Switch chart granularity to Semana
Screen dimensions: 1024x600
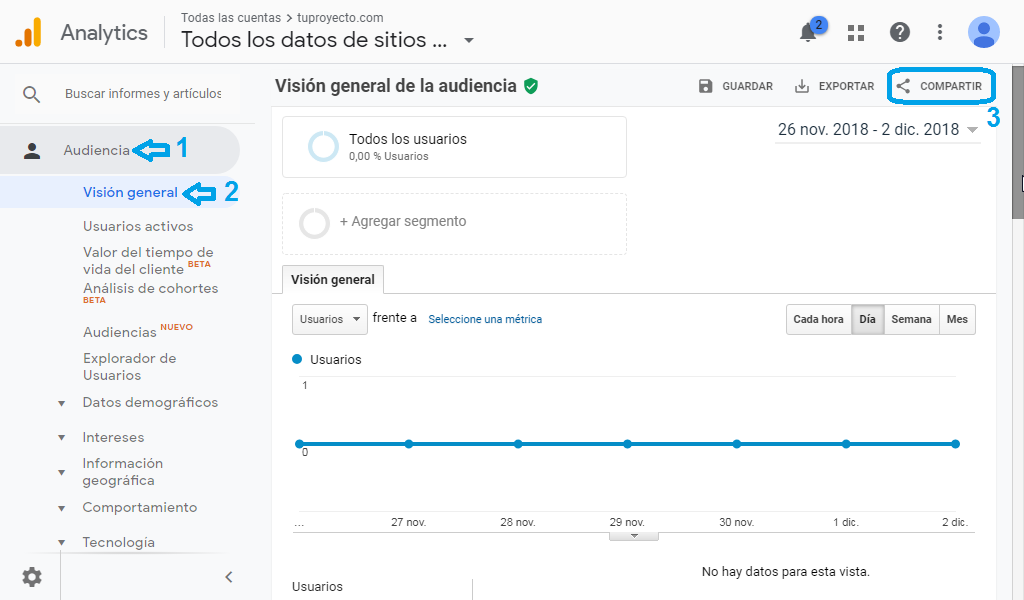point(911,320)
